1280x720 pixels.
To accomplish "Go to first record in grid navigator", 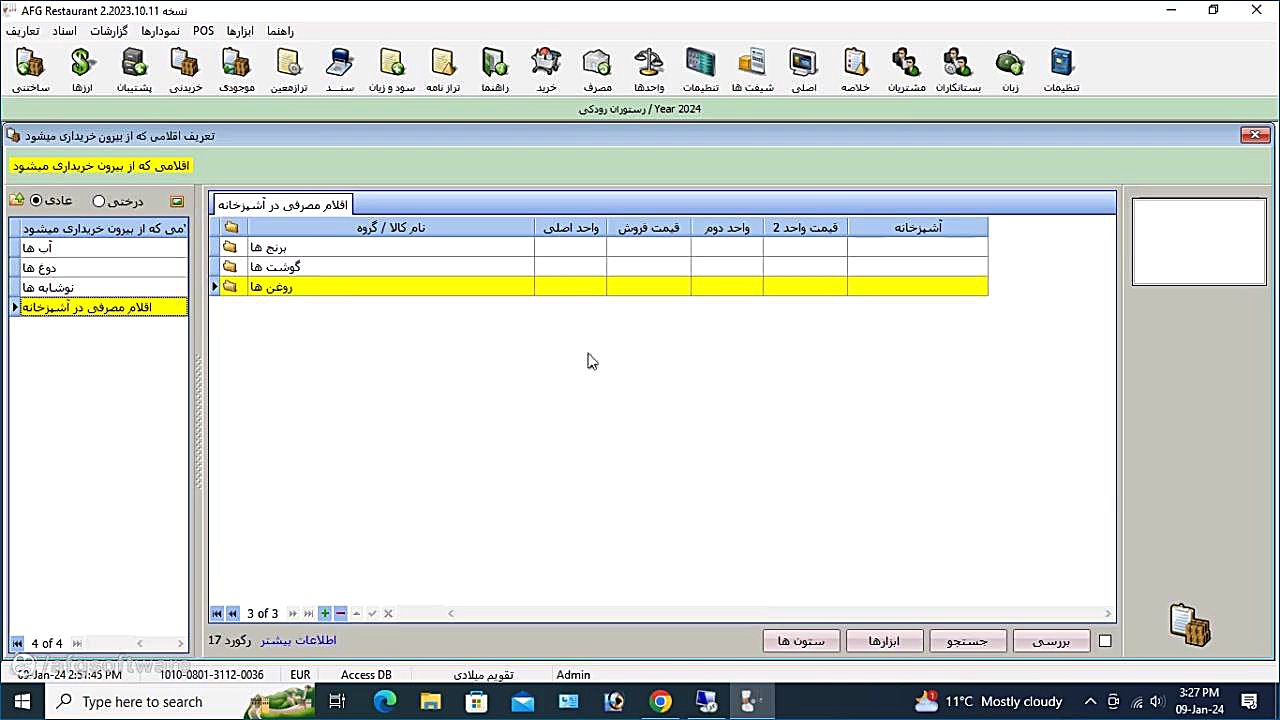I will [217, 613].
